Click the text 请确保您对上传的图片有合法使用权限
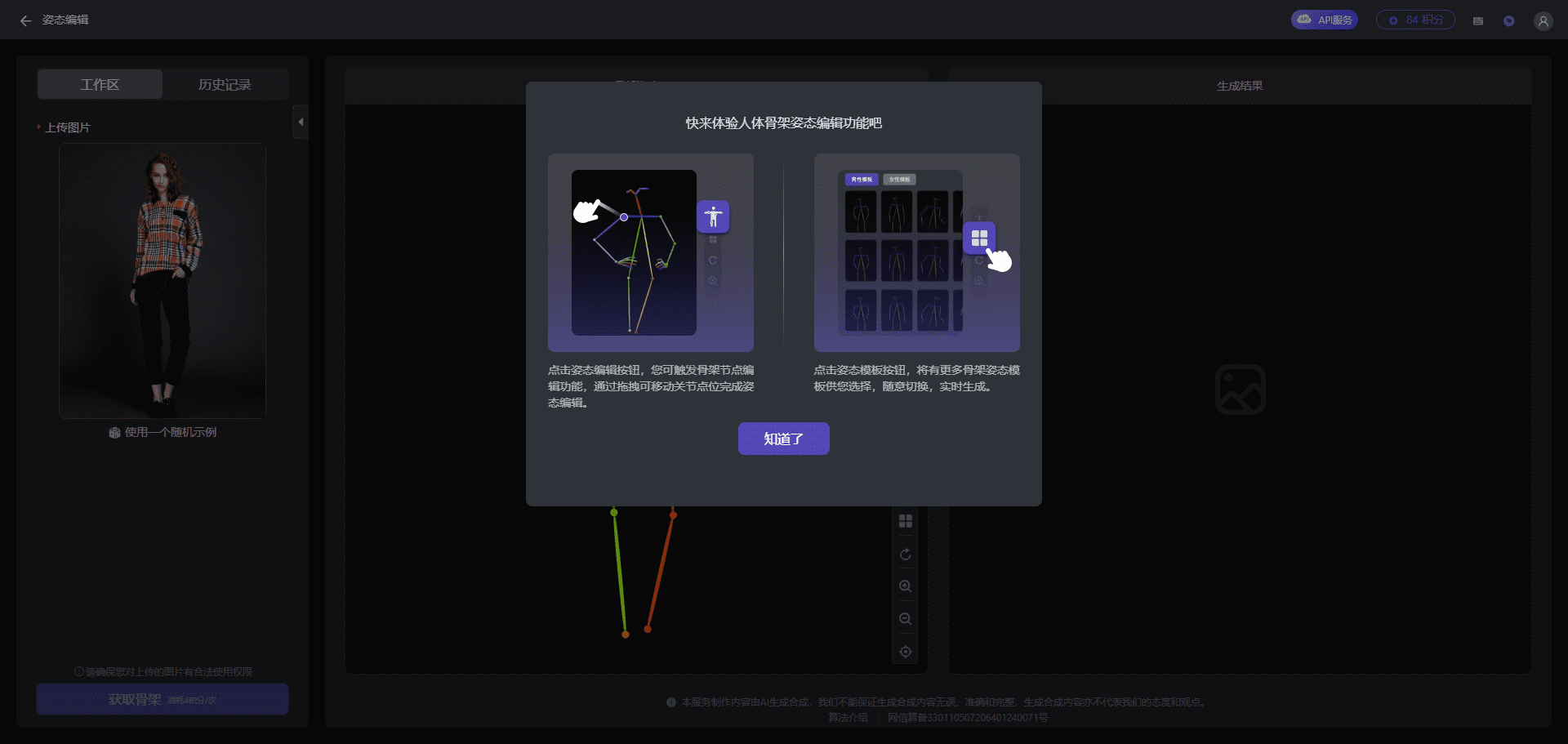The image size is (1568, 744). (169, 671)
